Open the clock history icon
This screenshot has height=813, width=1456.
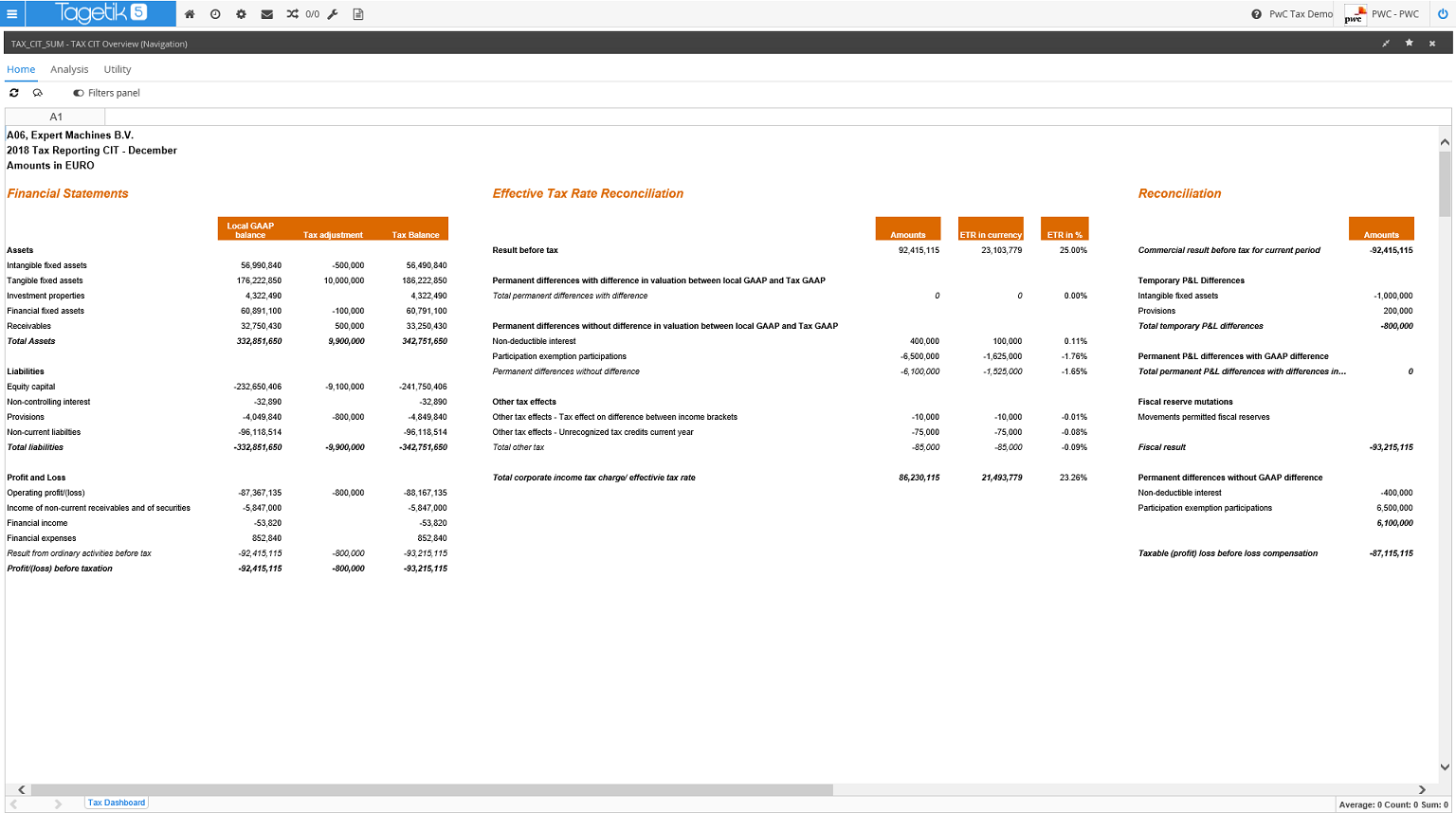(x=215, y=14)
